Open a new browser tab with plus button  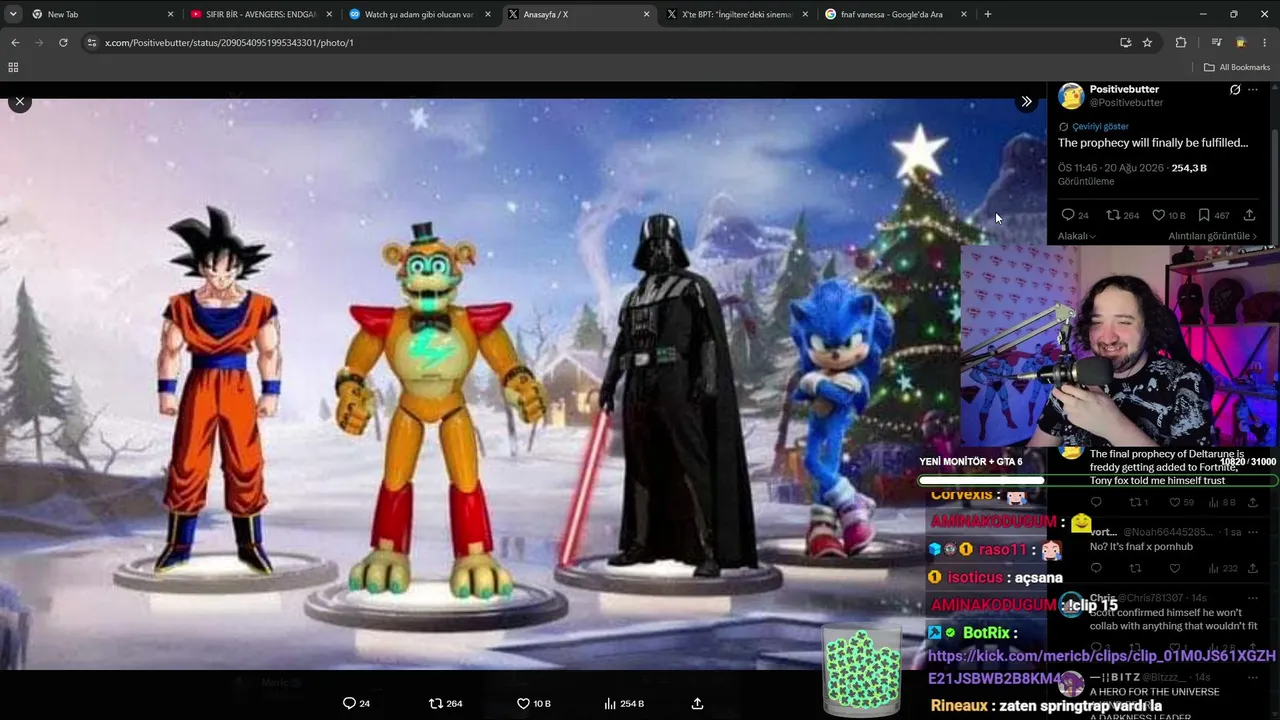click(x=988, y=14)
